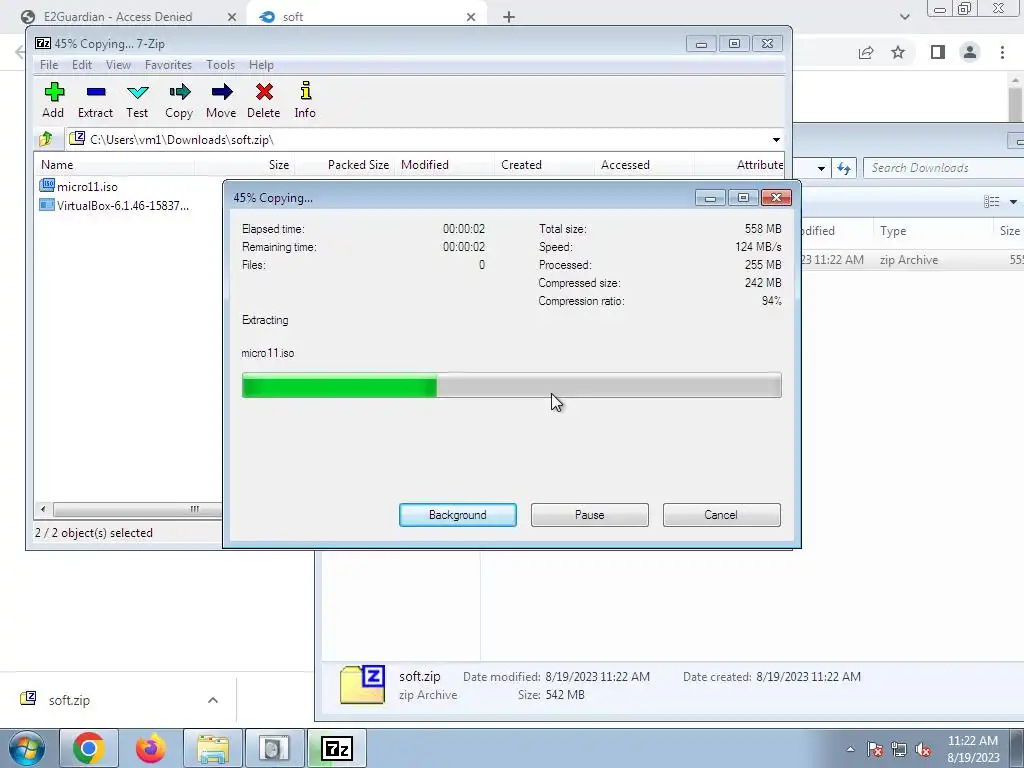Open the View menu
This screenshot has height=768, width=1024.
[118, 65]
